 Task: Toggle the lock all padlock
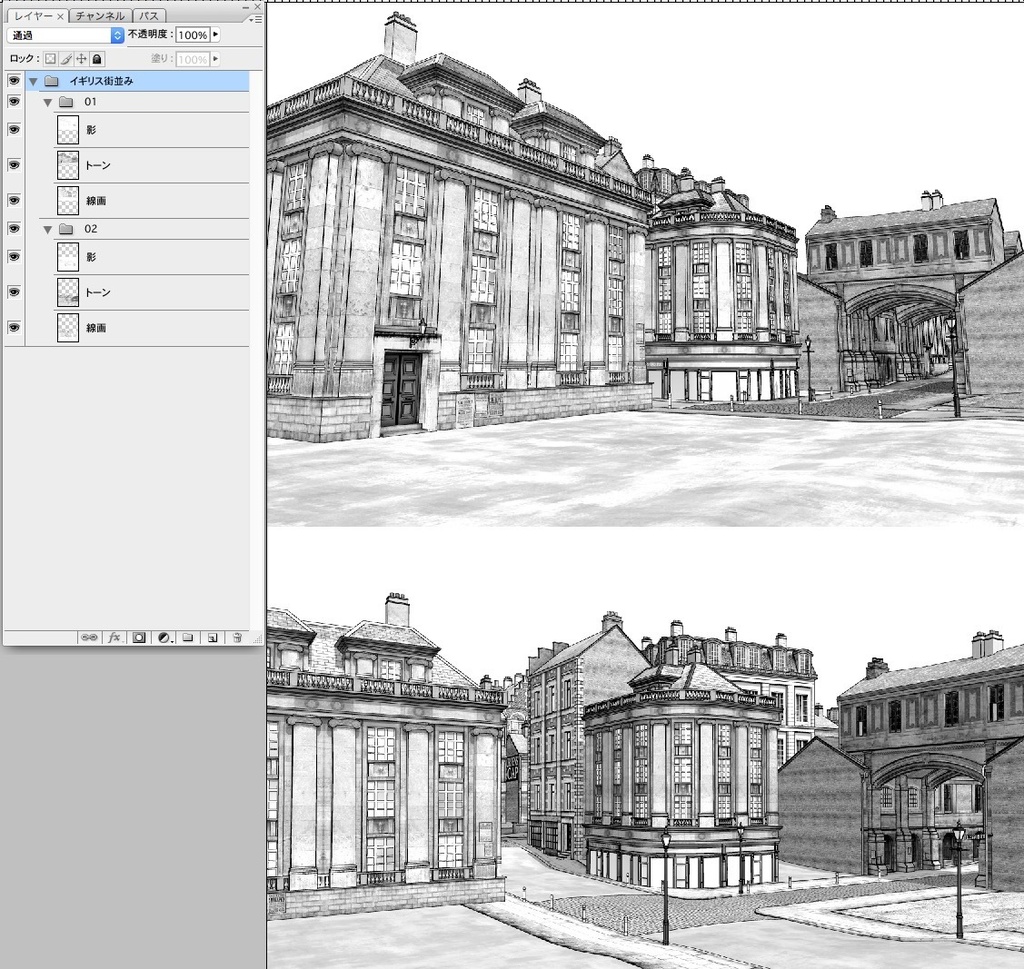97,59
